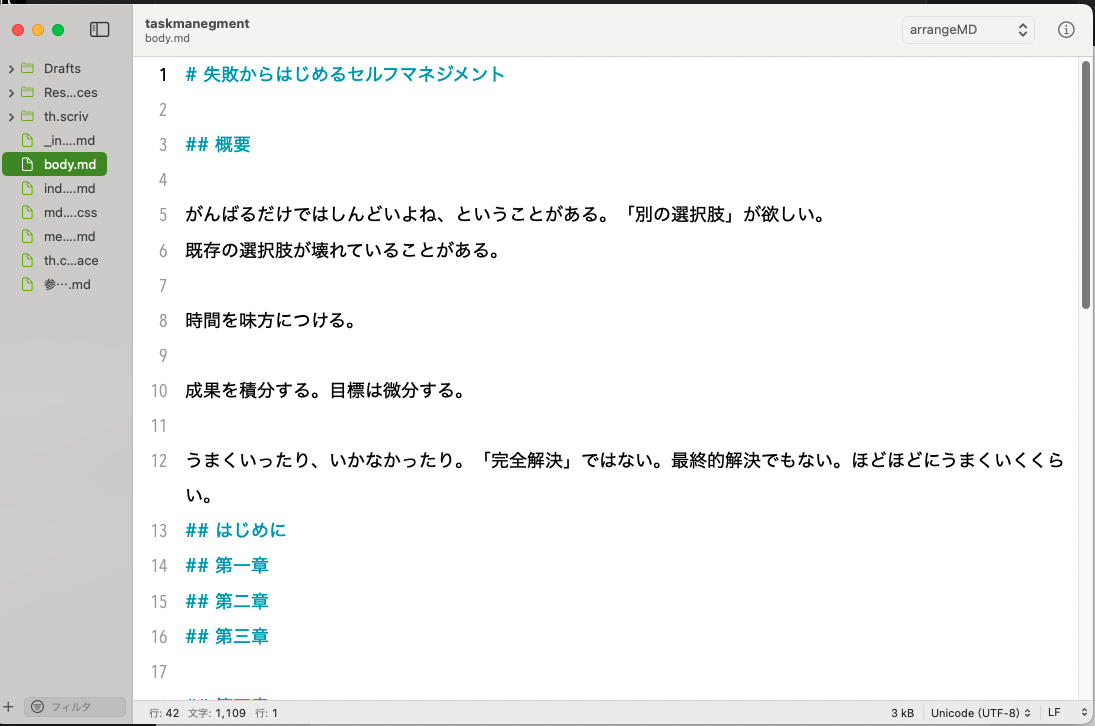
Task: Open the document info inspector icon
Action: click(1066, 29)
